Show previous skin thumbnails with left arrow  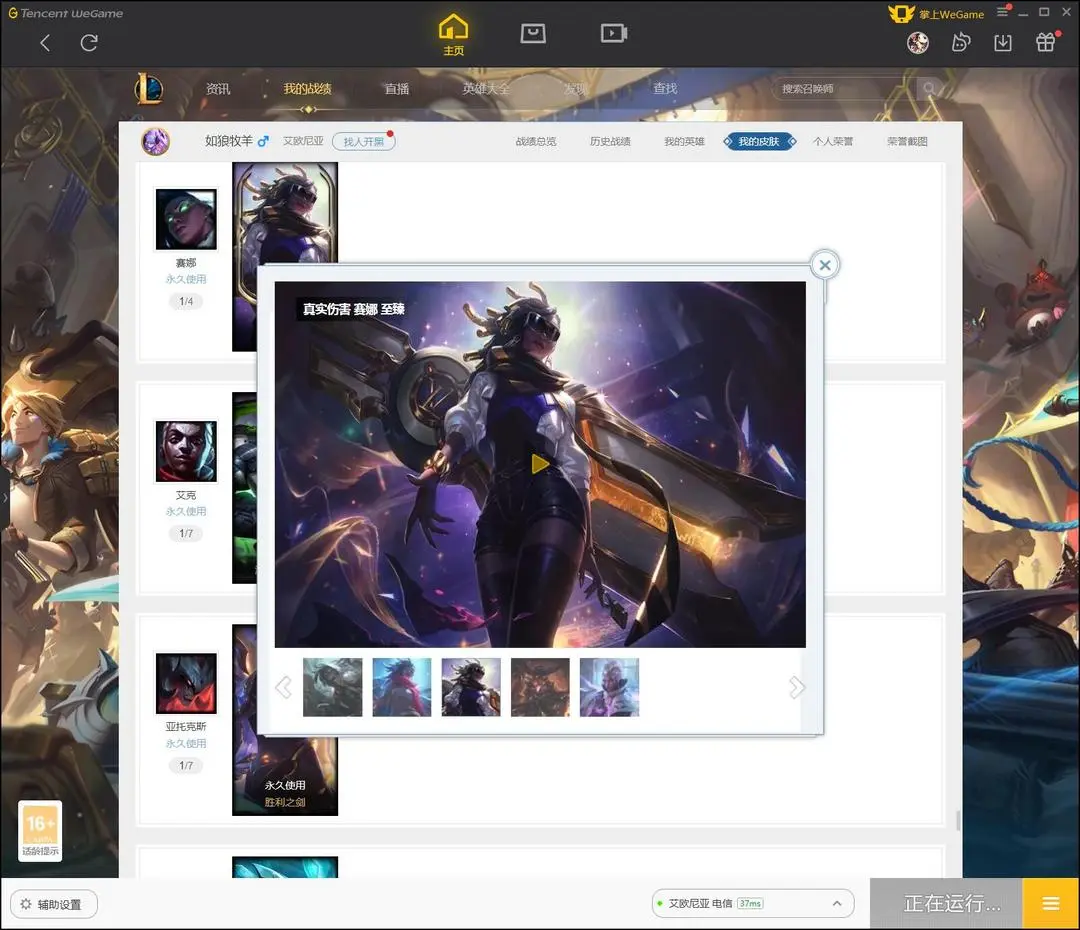point(283,687)
